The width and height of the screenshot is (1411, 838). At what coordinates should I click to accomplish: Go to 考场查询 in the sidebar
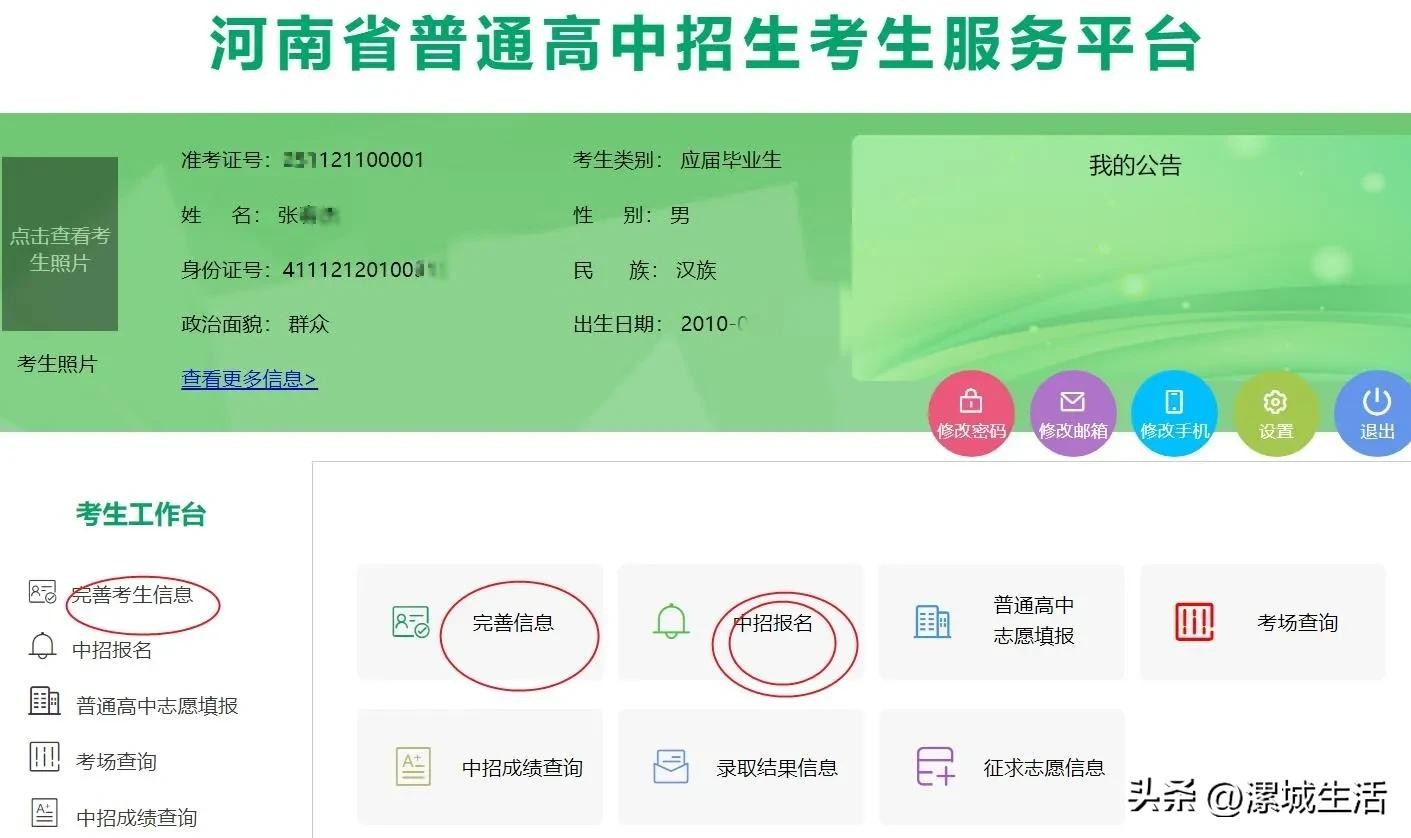[116, 762]
